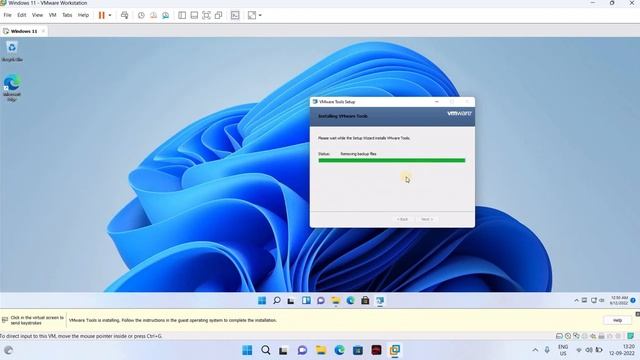Take a snapshot of this virtual machine

click(x=141, y=15)
